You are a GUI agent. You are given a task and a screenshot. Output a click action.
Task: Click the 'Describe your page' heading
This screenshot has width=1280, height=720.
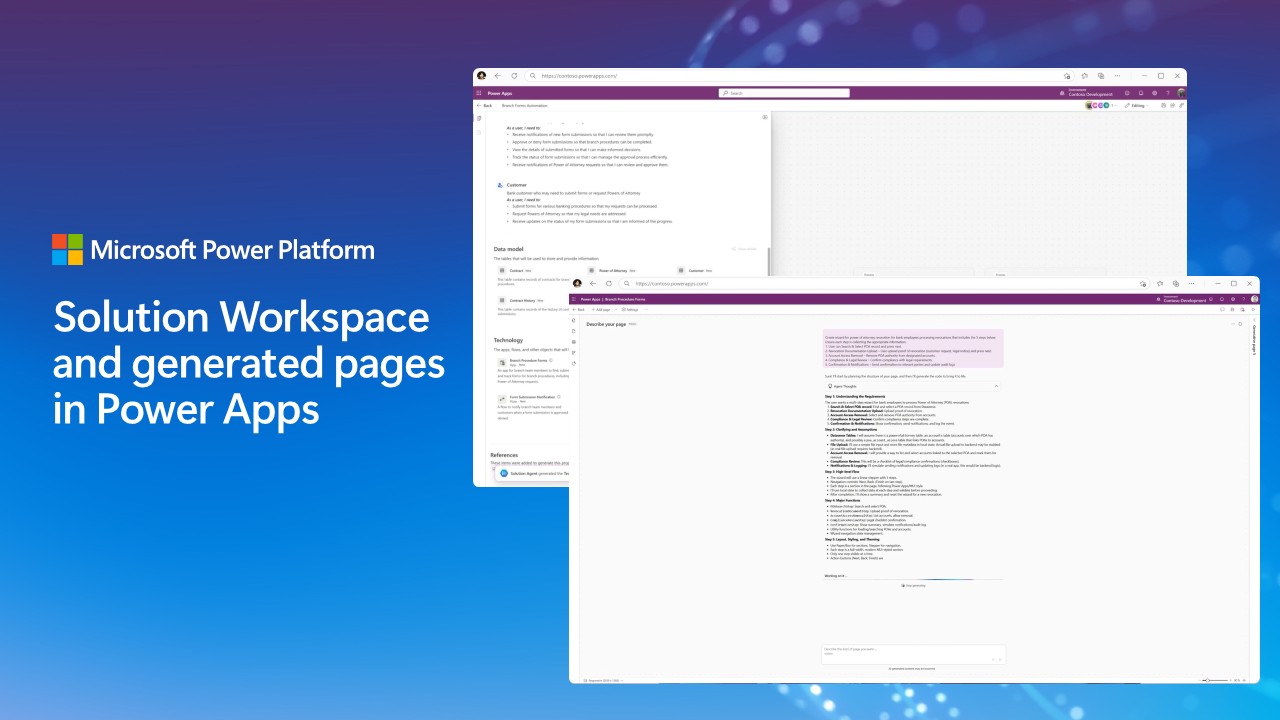[606, 324]
